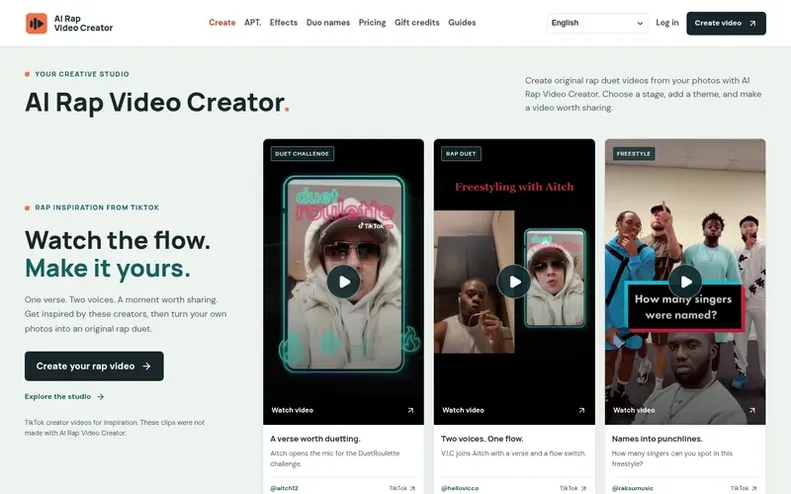Open TikTok link under @hellovicco card
Viewport: 791px width, 494px height.
[x=573, y=488]
